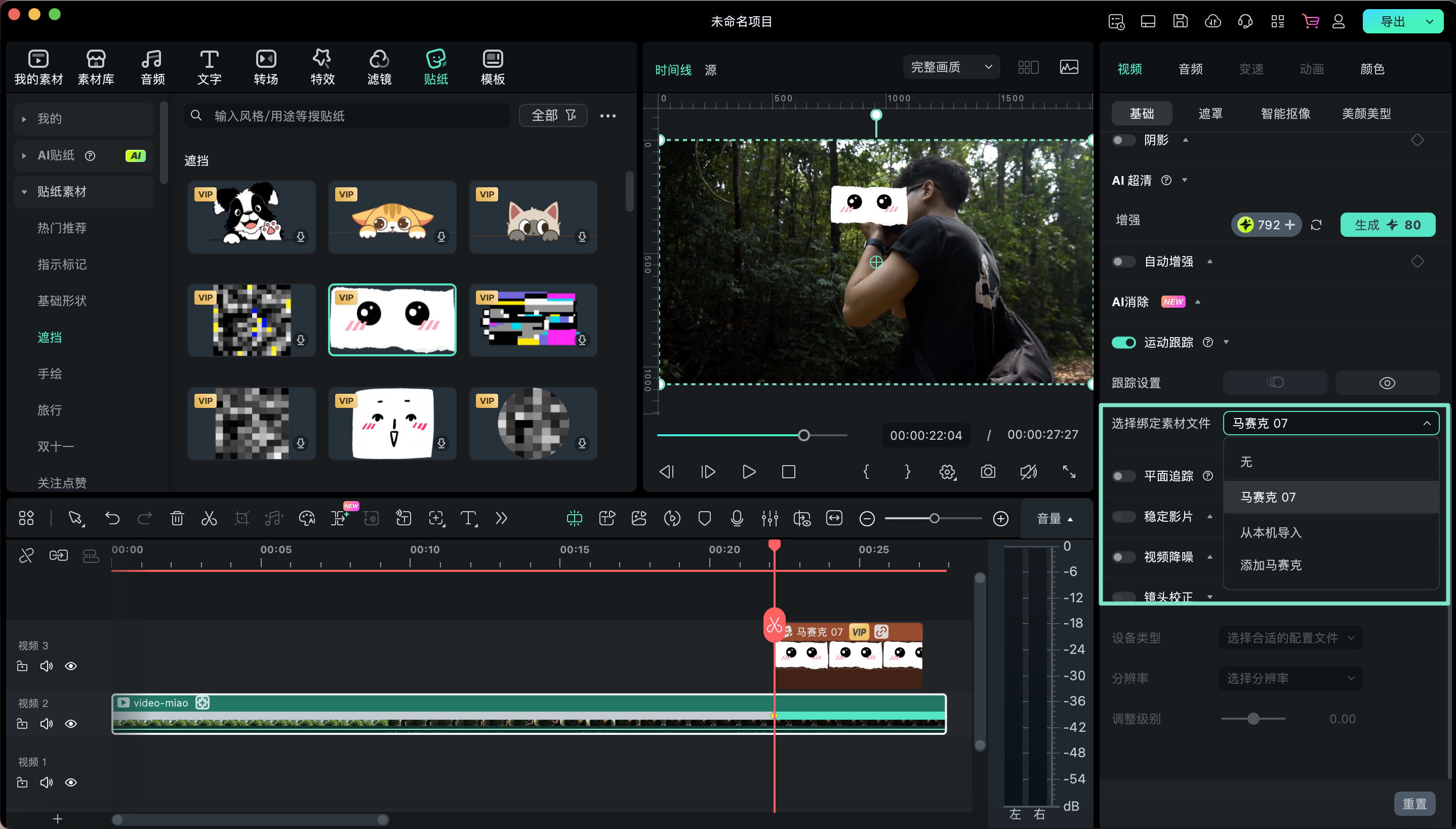Disable the 运动跟踪 motion tracking toggle
The height and width of the screenshot is (829, 1456).
point(1123,342)
